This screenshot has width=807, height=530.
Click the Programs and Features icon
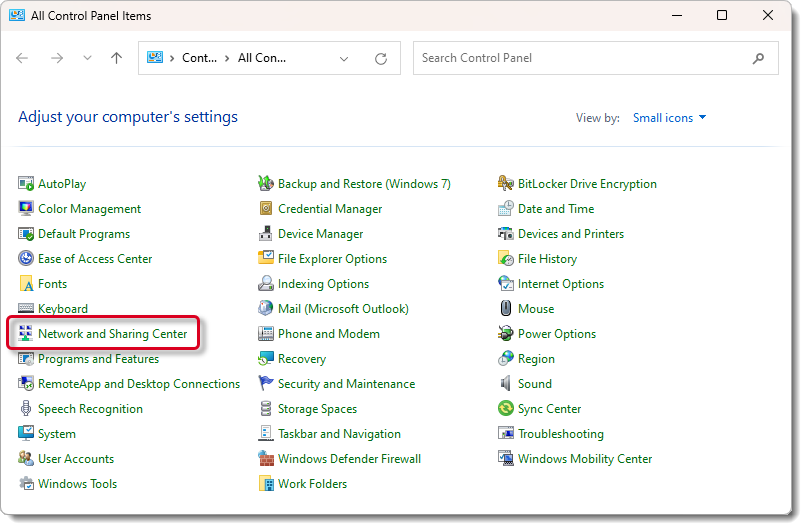tap(26, 358)
